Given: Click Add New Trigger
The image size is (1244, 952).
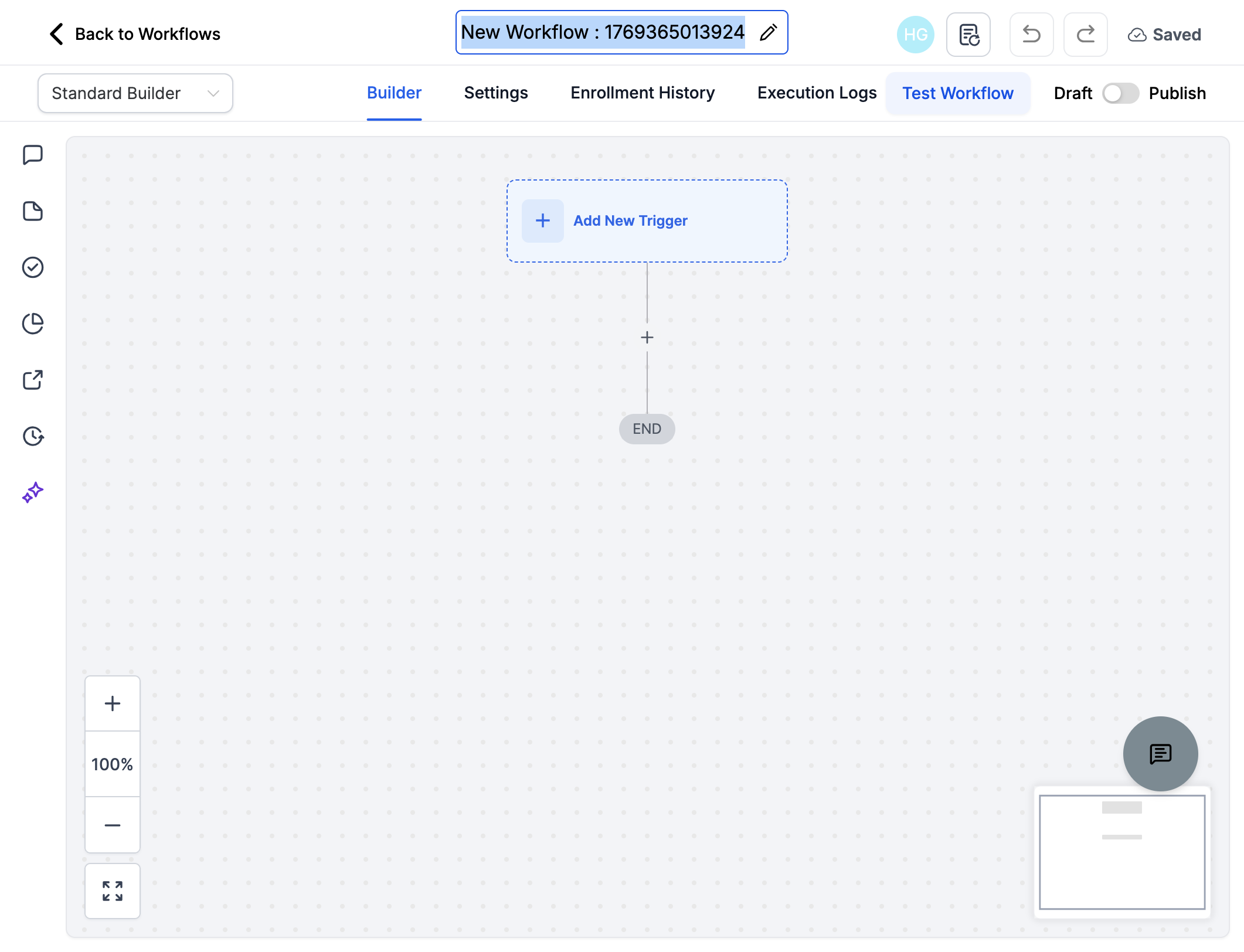Looking at the screenshot, I should (647, 221).
